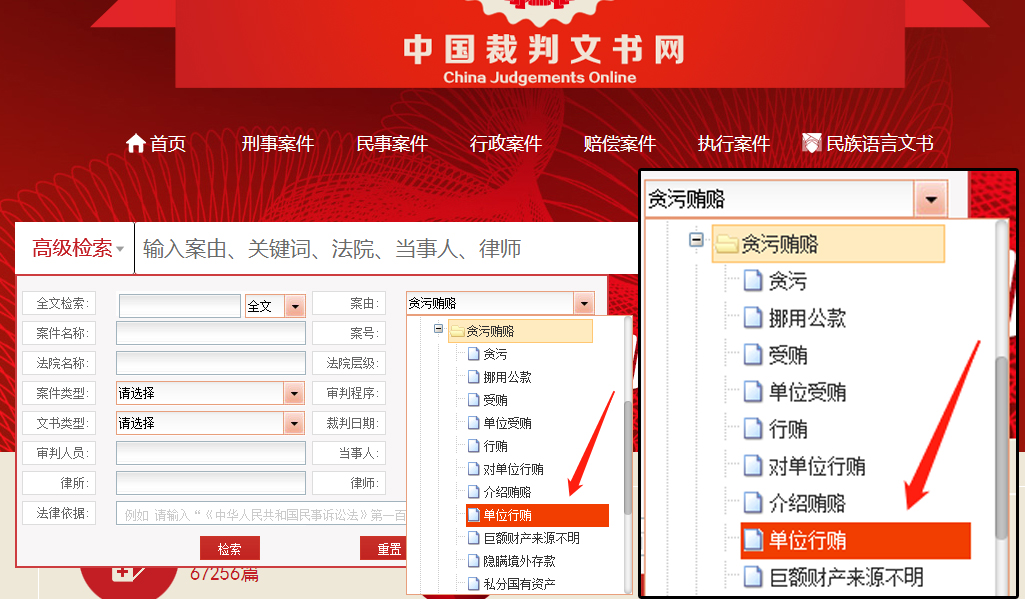Click the 审判人员 input field
Viewport: 1025px width, 599px height.
[210, 453]
